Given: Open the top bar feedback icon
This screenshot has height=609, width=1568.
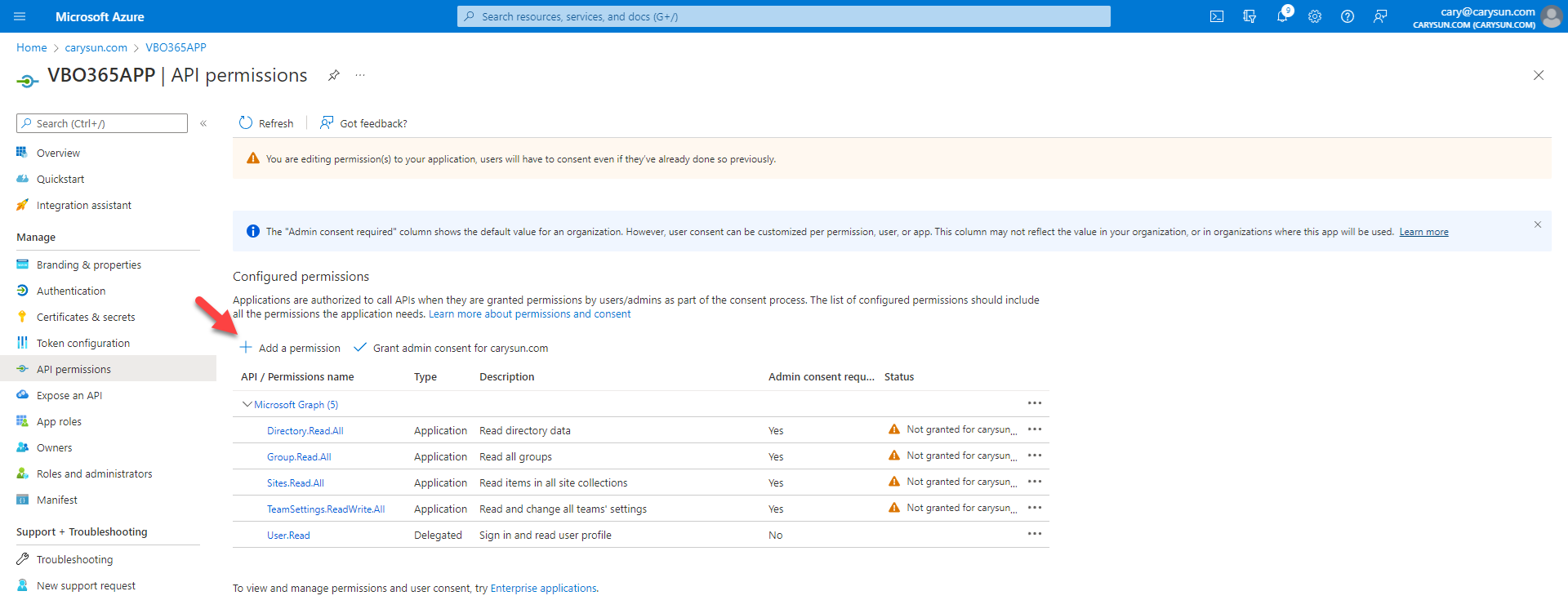Looking at the screenshot, I should (x=1380, y=16).
